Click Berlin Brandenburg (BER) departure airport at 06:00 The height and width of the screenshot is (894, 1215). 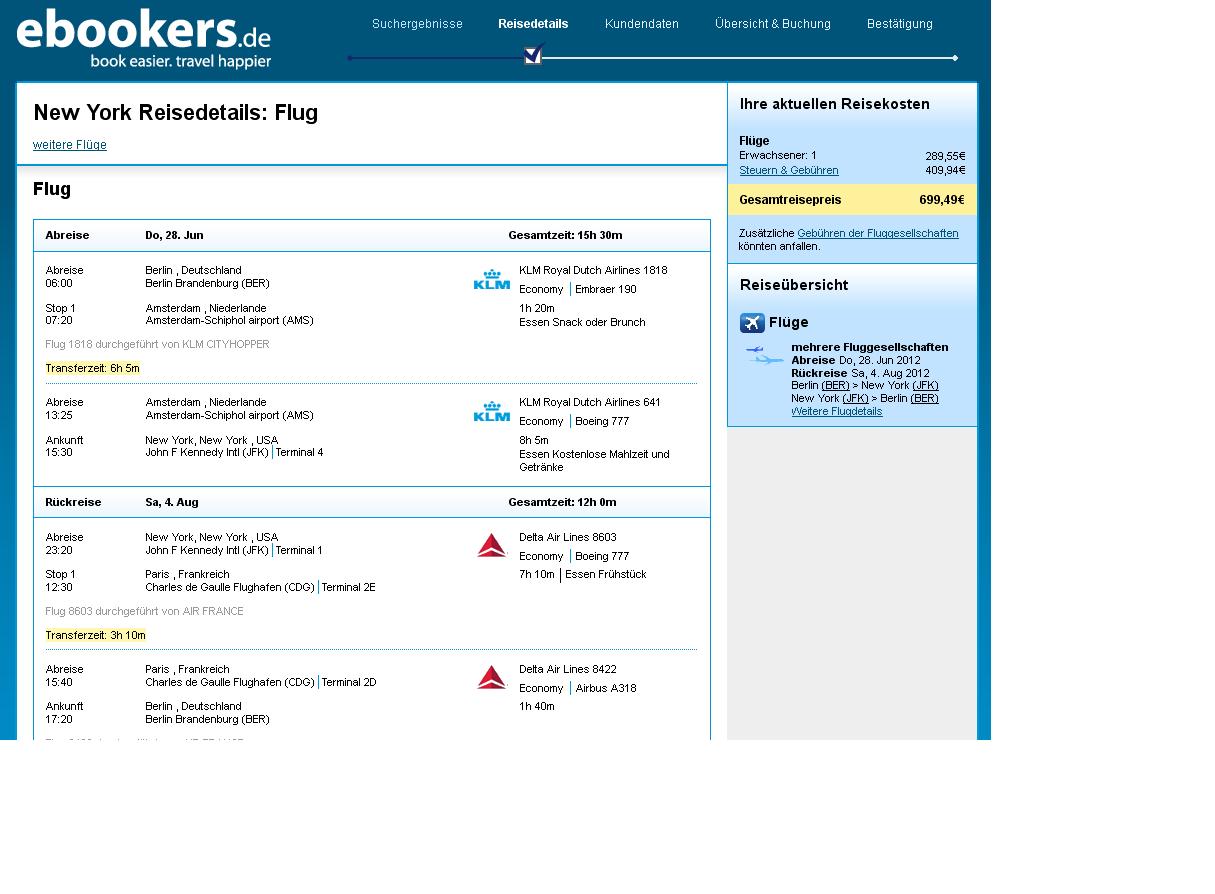pyautogui.click(x=207, y=283)
